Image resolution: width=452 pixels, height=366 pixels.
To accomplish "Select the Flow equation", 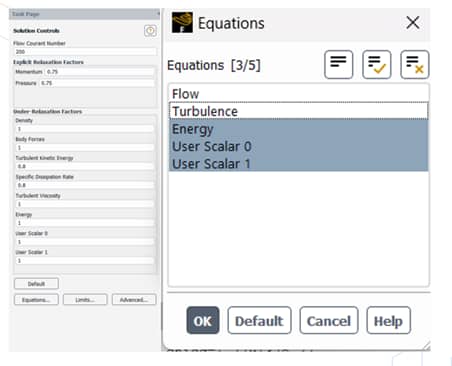I will [299, 94].
